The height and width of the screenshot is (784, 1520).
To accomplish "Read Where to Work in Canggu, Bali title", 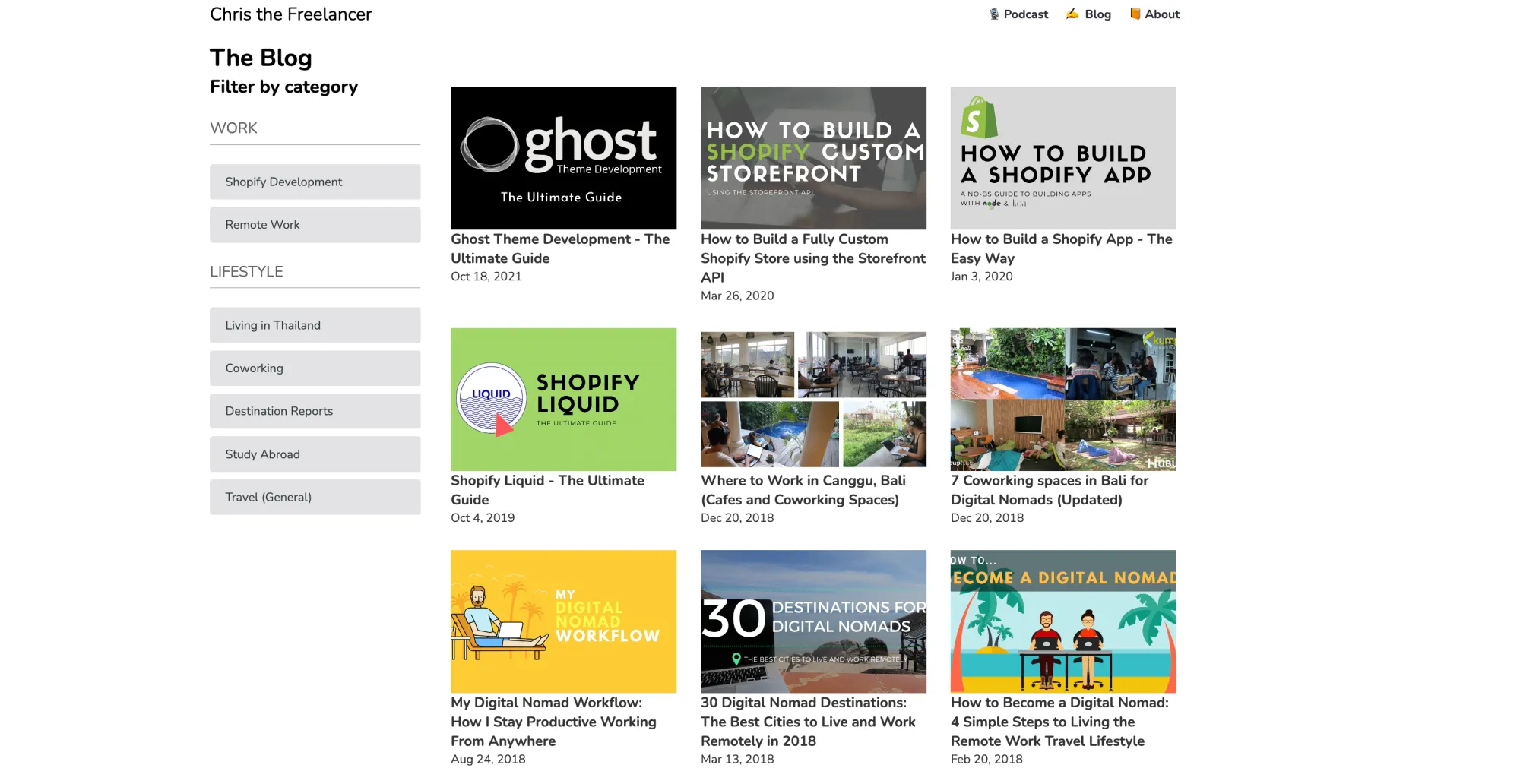I will pyautogui.click(x=803, y=490).
